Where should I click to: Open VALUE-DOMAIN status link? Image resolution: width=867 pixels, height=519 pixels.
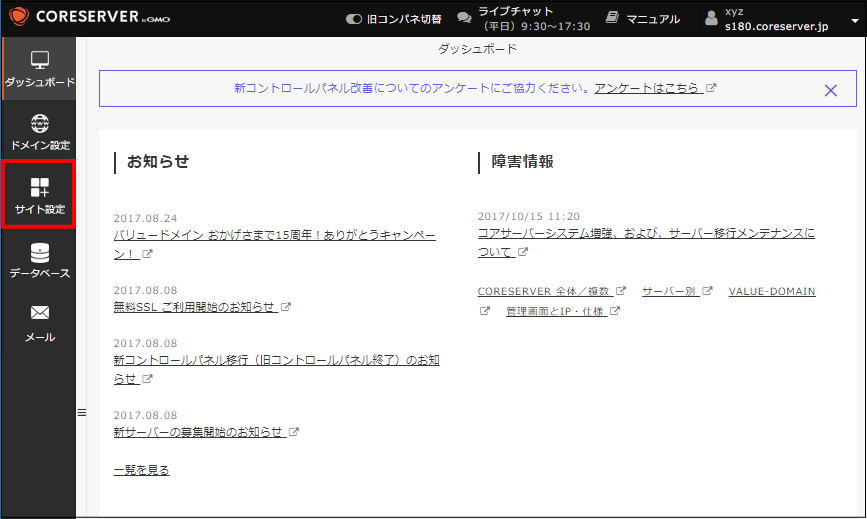point(772,291)
